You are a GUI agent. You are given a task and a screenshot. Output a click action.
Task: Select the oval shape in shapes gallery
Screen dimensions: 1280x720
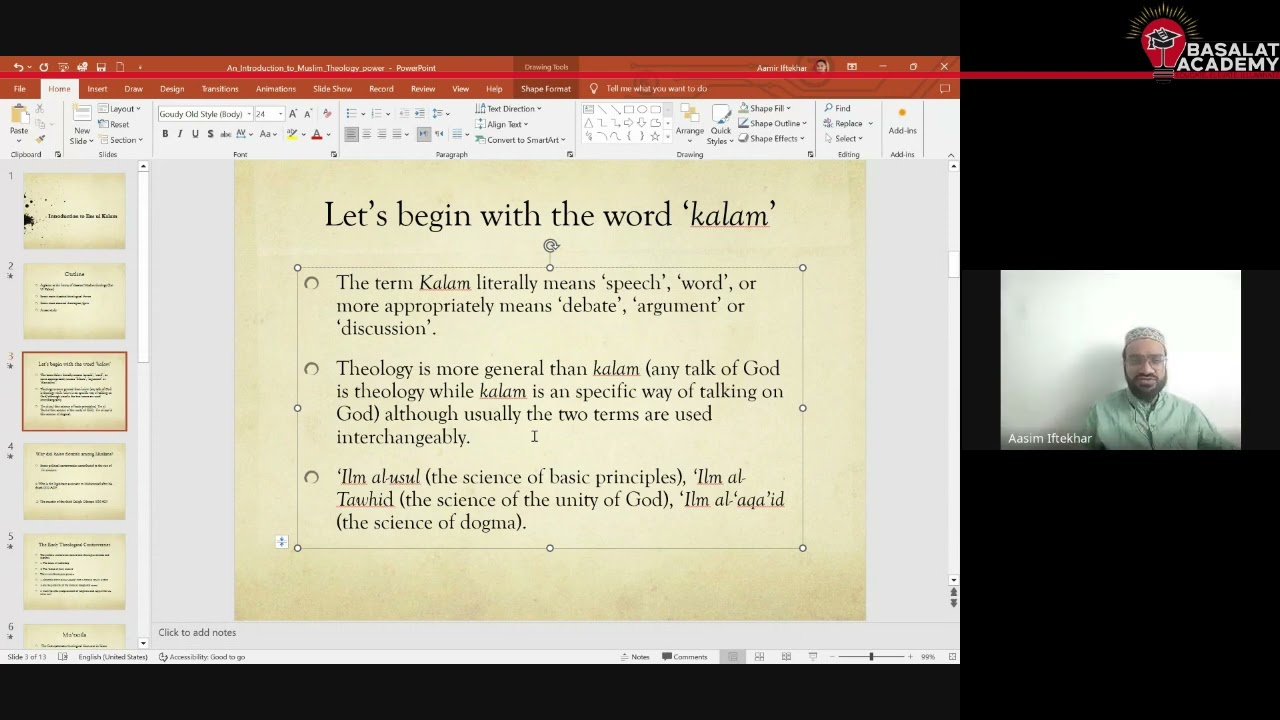click(643, 109)
